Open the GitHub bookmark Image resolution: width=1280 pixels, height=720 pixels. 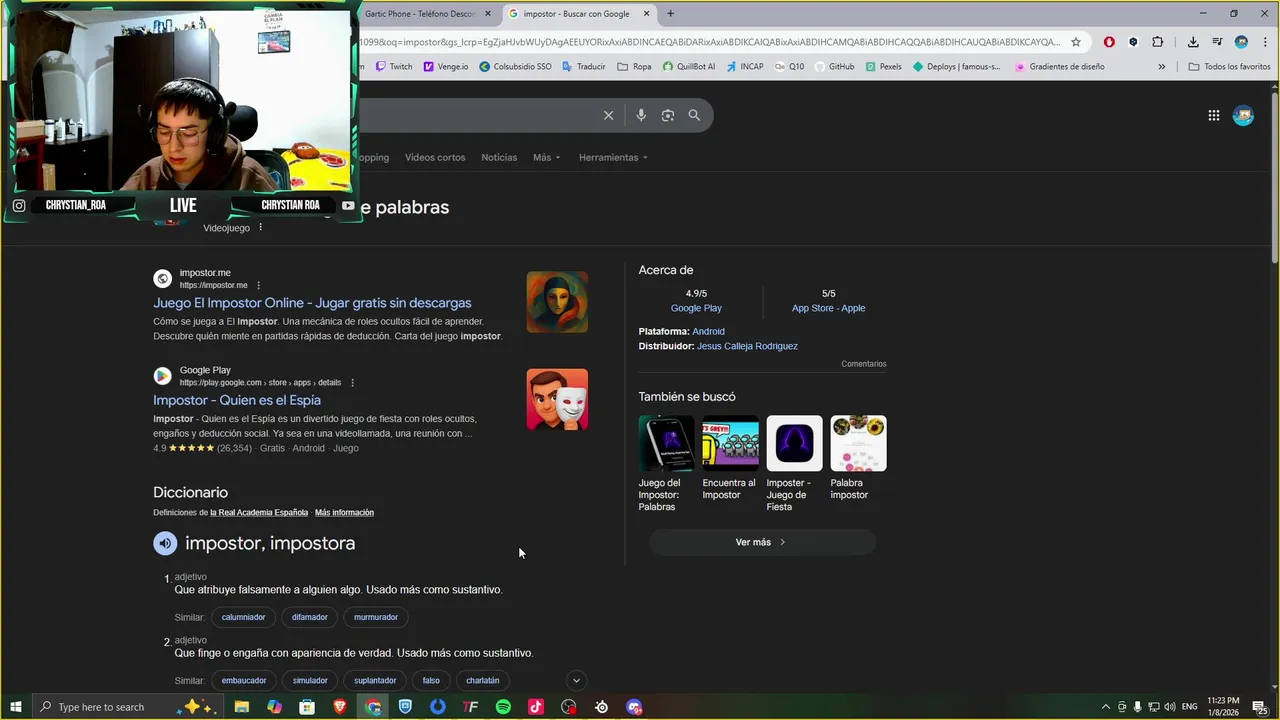click(x=833, y=67)
